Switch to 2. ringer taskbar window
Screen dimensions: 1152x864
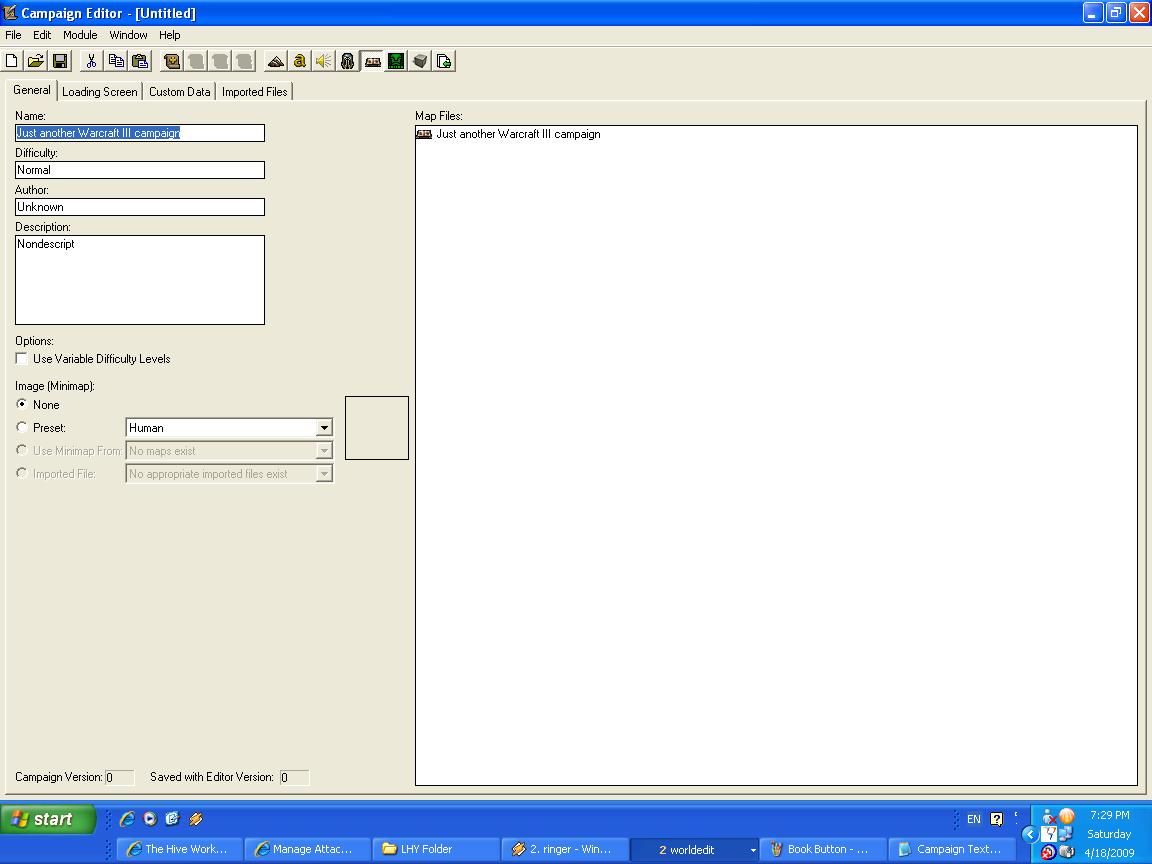point(564,849)
